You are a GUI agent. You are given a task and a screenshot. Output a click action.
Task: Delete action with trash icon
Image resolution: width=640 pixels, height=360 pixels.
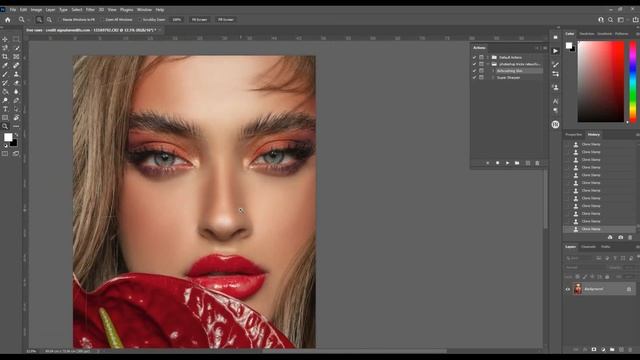[x=537, y=163]
